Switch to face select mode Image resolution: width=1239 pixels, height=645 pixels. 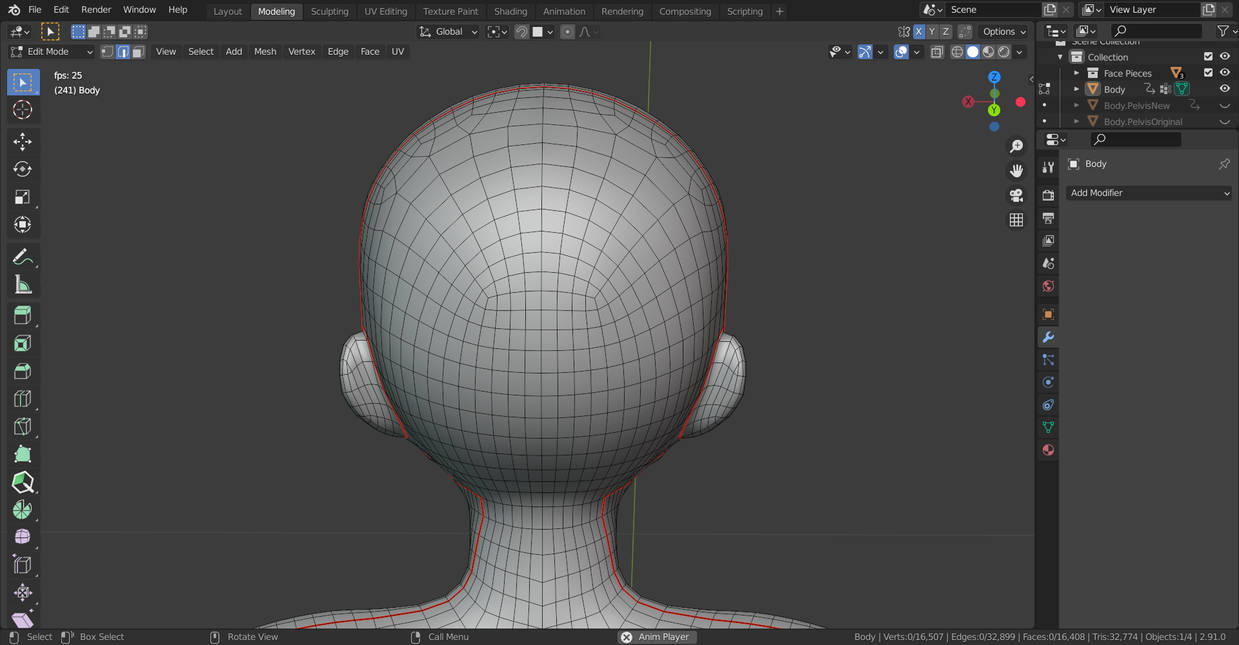[138, 52]
